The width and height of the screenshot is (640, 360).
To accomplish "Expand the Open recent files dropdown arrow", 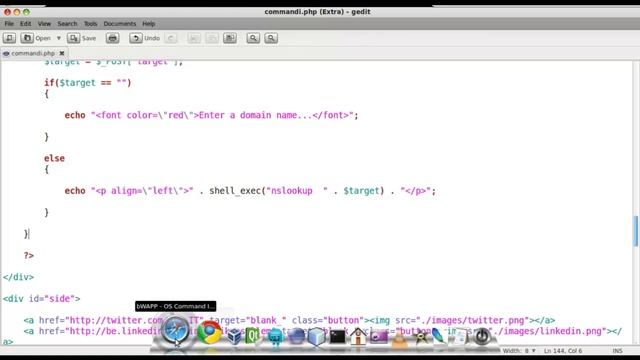I will coord(59,38).
